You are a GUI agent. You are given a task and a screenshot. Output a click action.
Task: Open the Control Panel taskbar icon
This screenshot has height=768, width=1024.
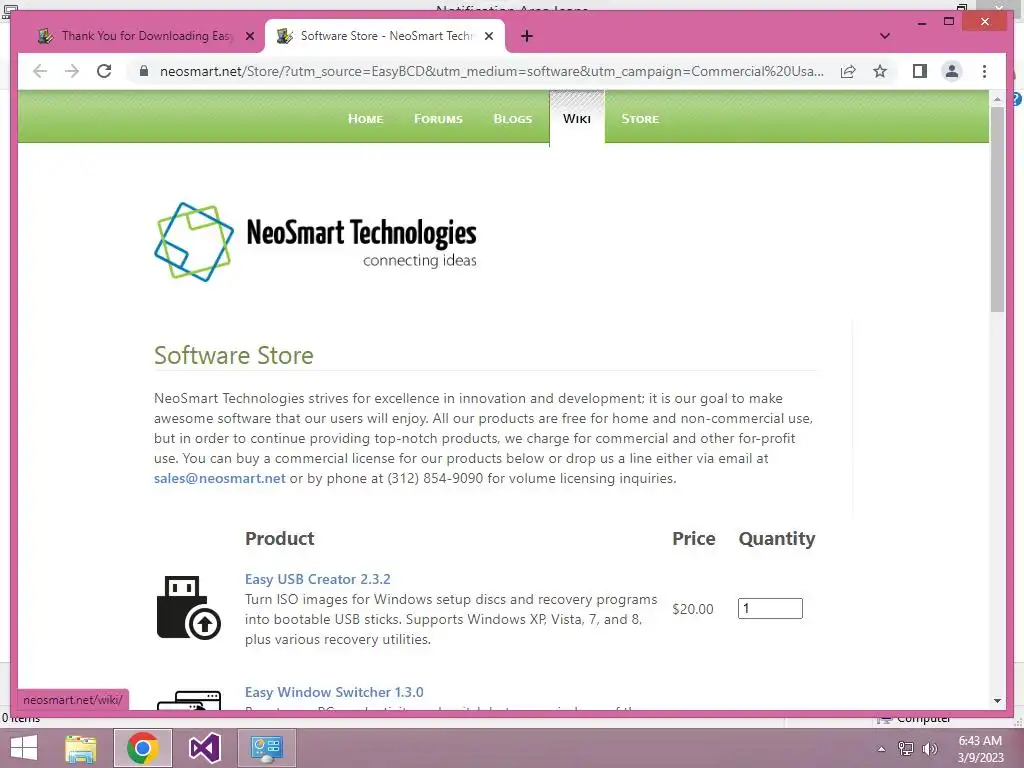(x=266, y=748)
